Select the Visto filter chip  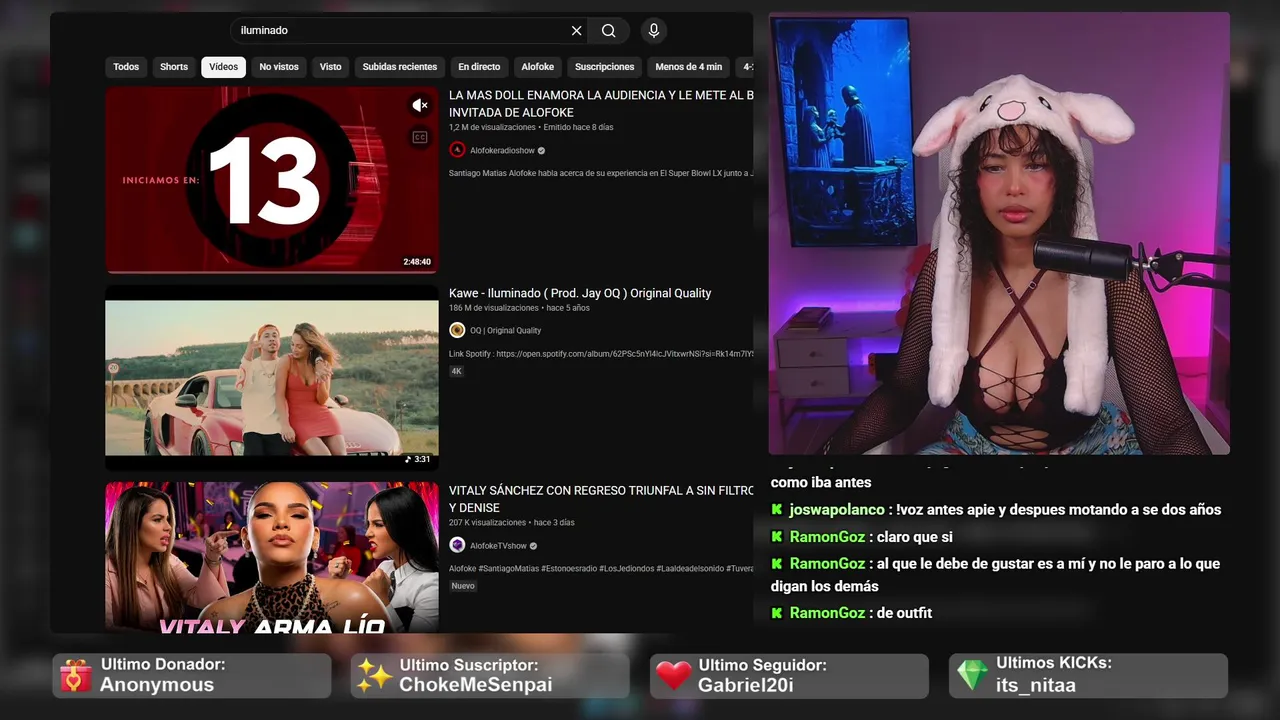pos(331,67)
